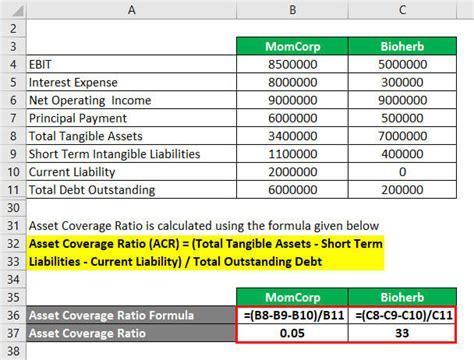The image size is (474, 360).
Task: Select Bioherb principal payment 500000
Action: (x=402, y=118)
